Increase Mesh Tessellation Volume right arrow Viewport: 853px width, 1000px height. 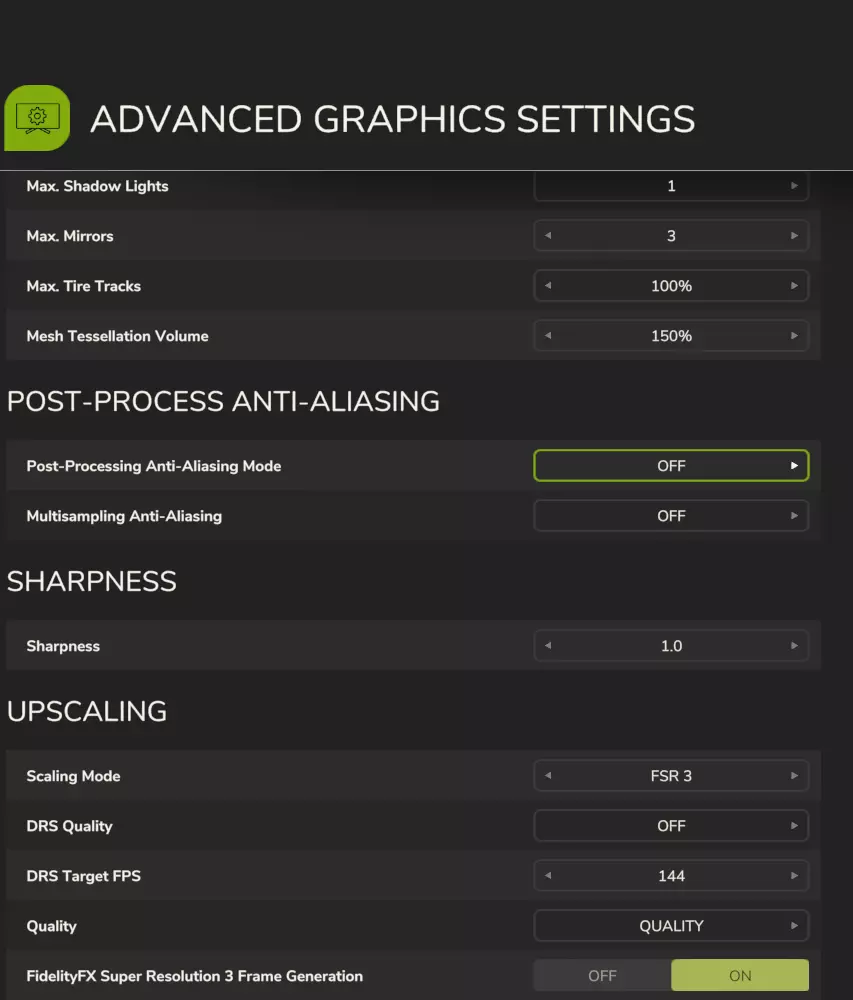(x=794, y=336)
